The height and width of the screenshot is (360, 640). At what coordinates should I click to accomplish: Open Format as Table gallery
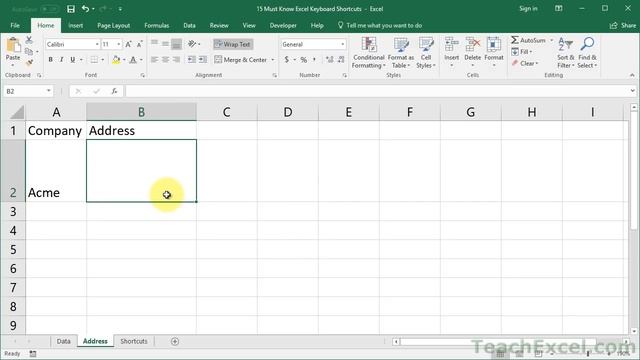click(400, 53)
